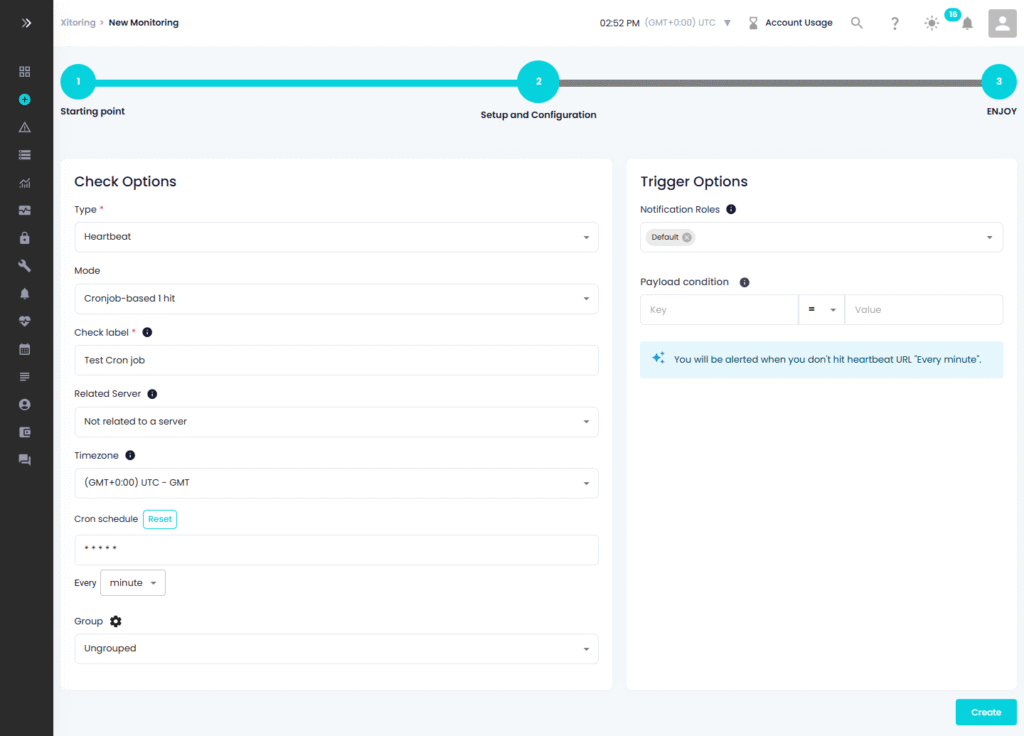Click Reset next to Cron schedule
This screenshot has width=1024, height=736.
(x=160, y=519)
